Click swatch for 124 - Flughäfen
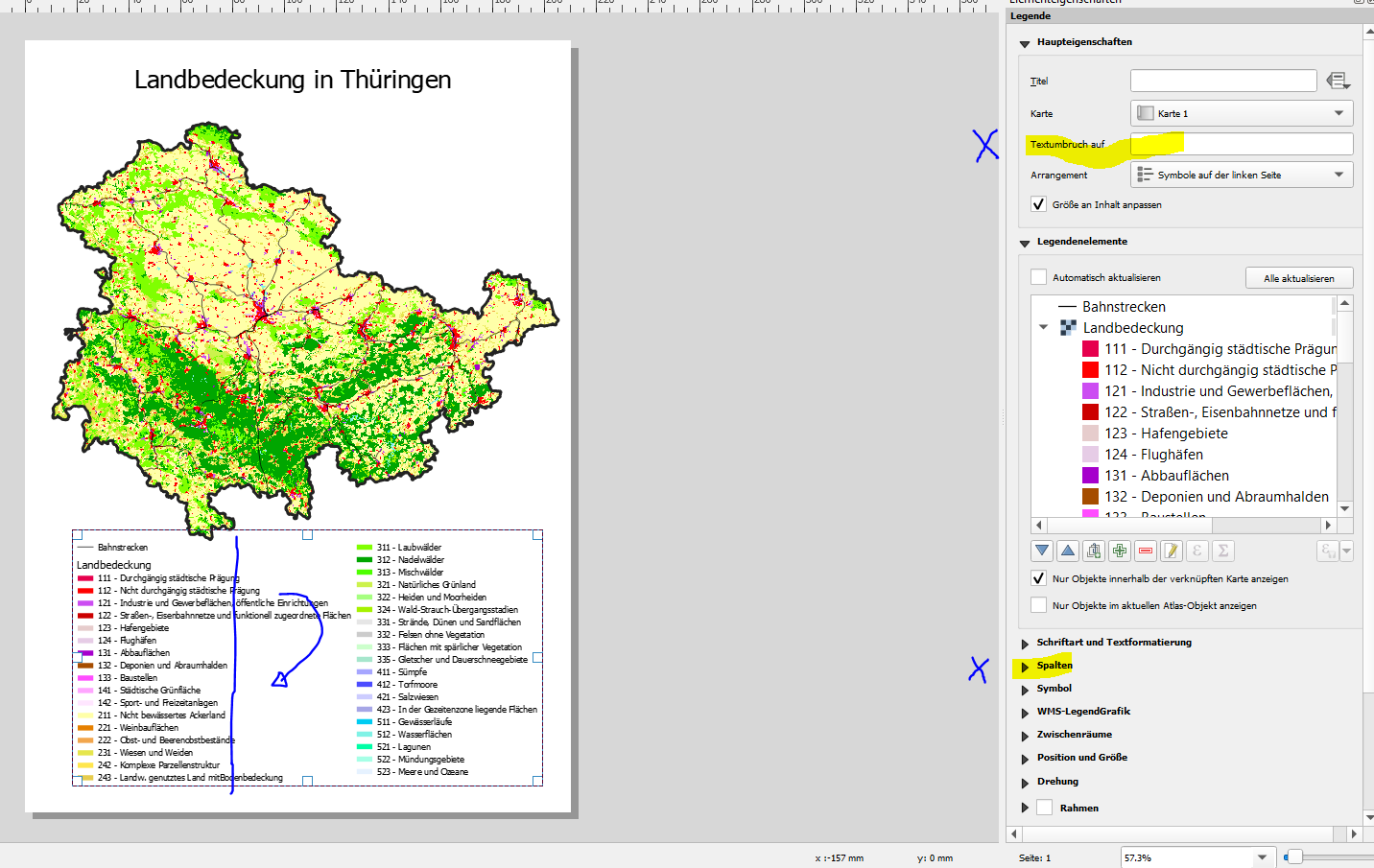This screenshot has width=1374, height=868. coord(1091,455)
